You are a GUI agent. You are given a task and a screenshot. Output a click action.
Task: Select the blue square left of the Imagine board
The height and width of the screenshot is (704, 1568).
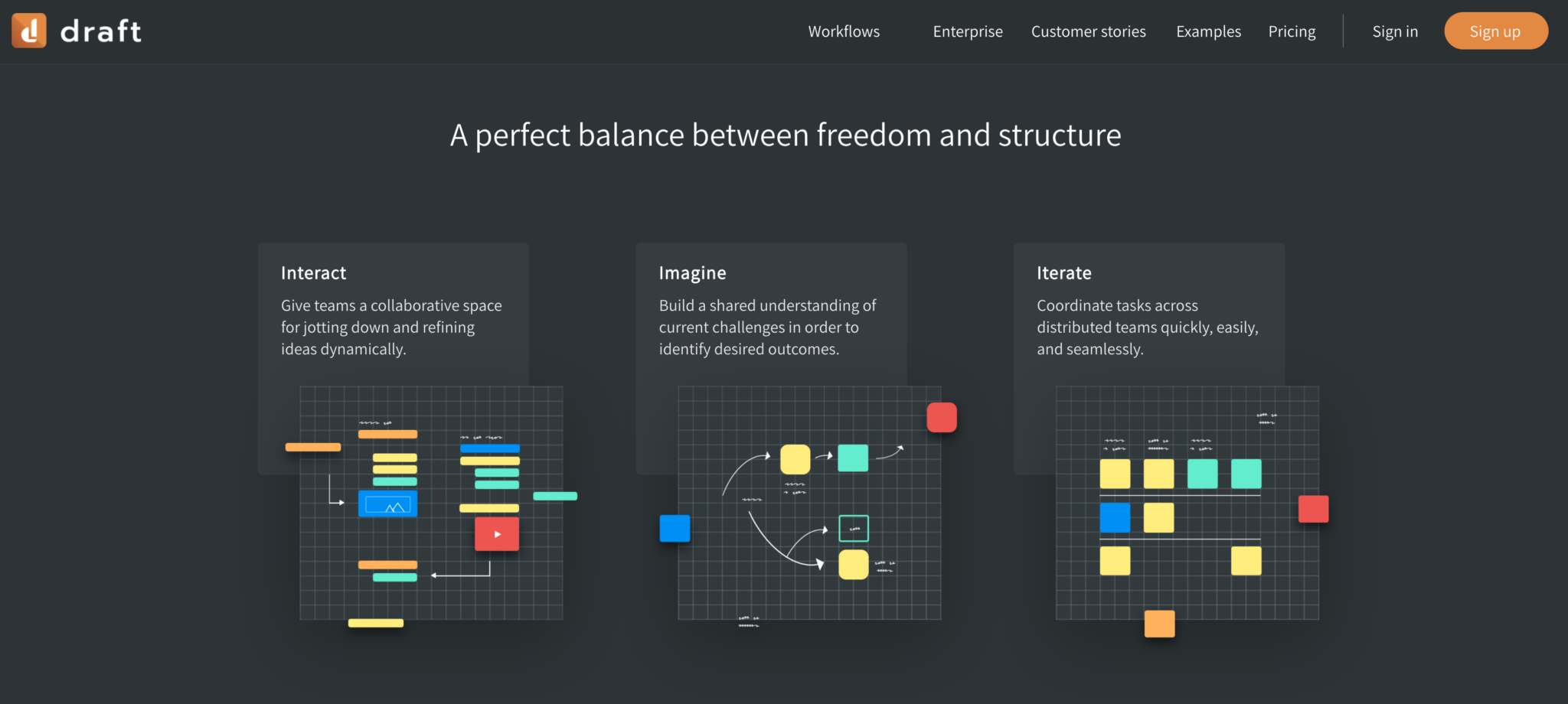(674, 528)
